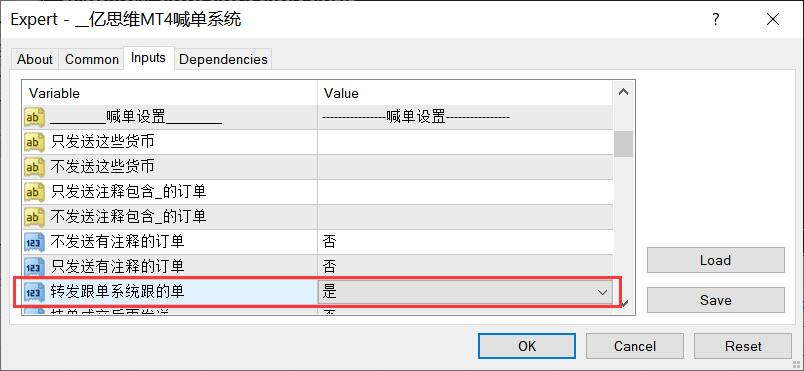Screen dimensions: 804x371
Task: Switch to the About tab
Action: [35, 59]
